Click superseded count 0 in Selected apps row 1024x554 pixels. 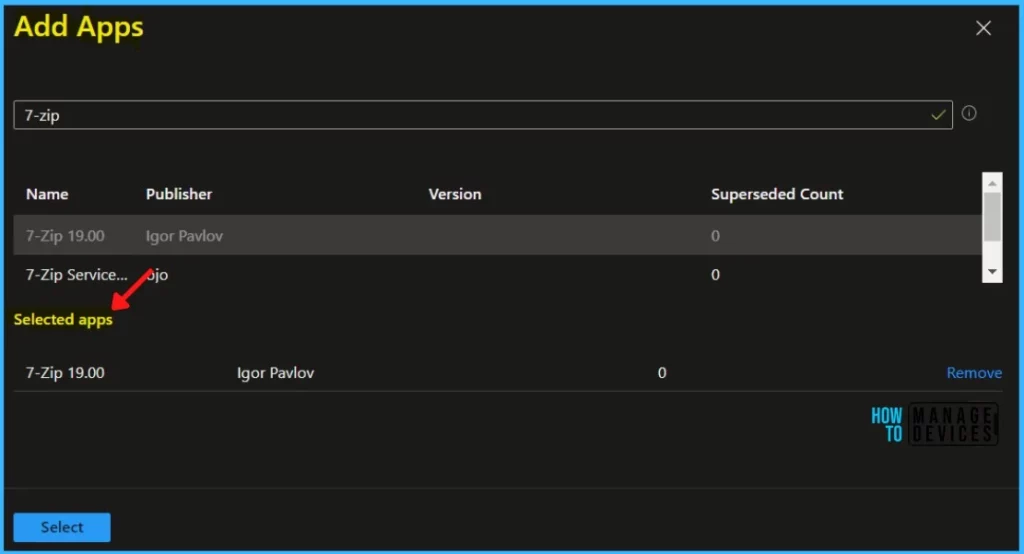click(662, 372)
